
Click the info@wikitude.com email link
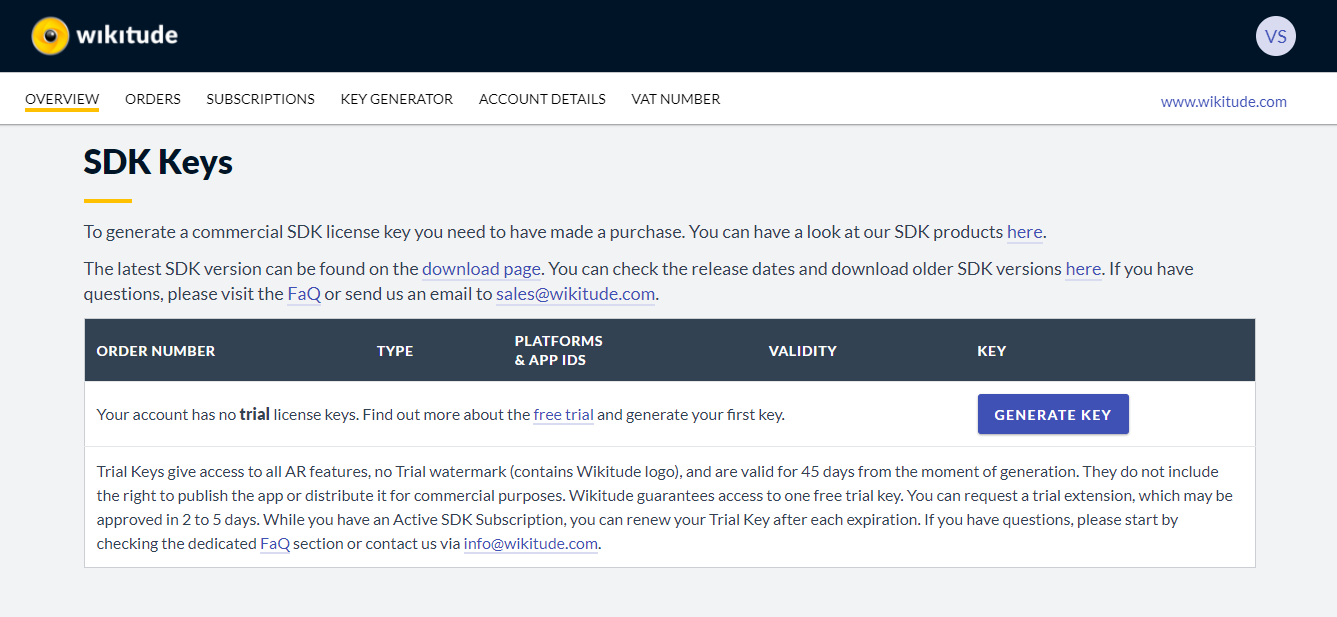click(x=531, y=544)
